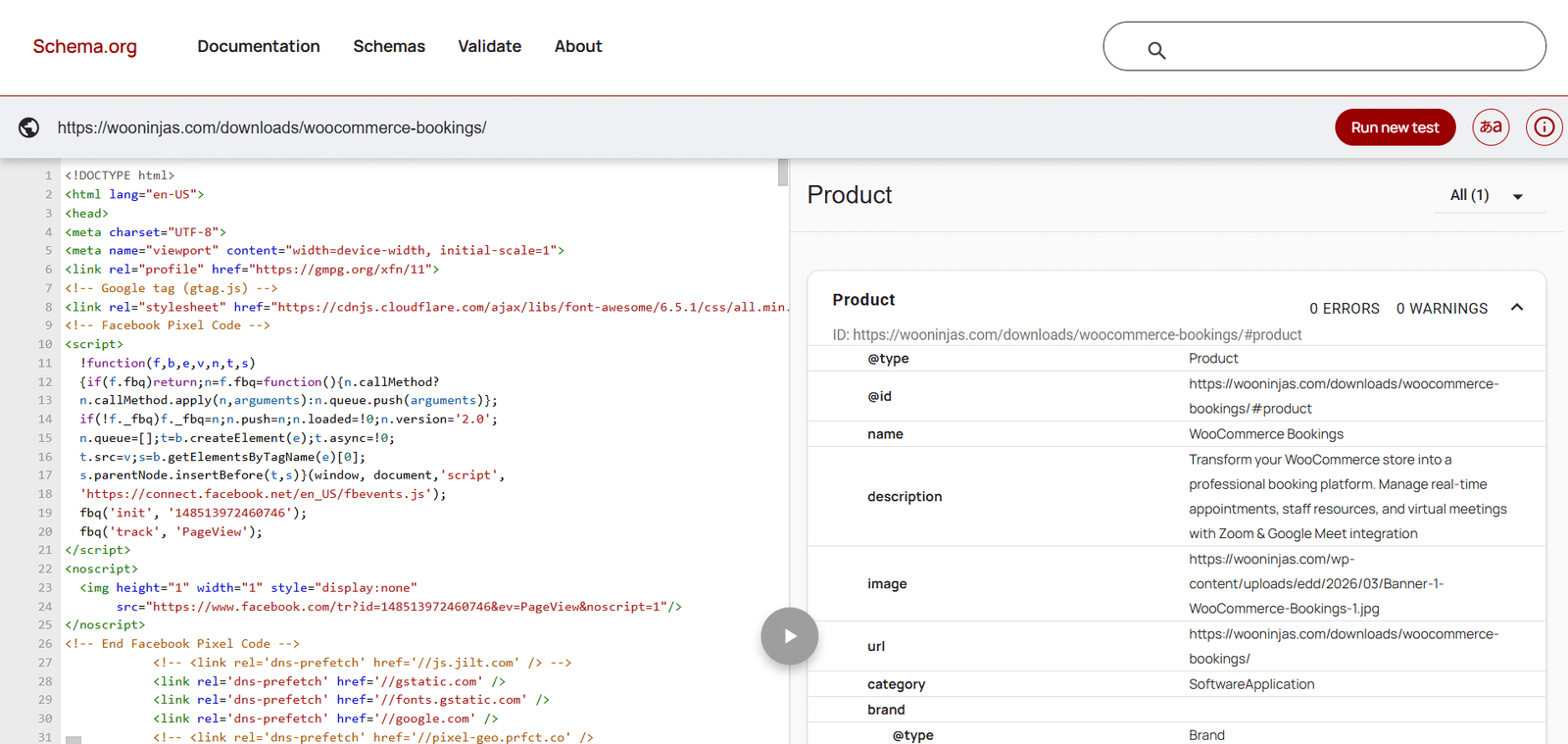Click the round play button to run test
The height and width of the screenshot is (744, 1568).
click(x=790, y=636)
